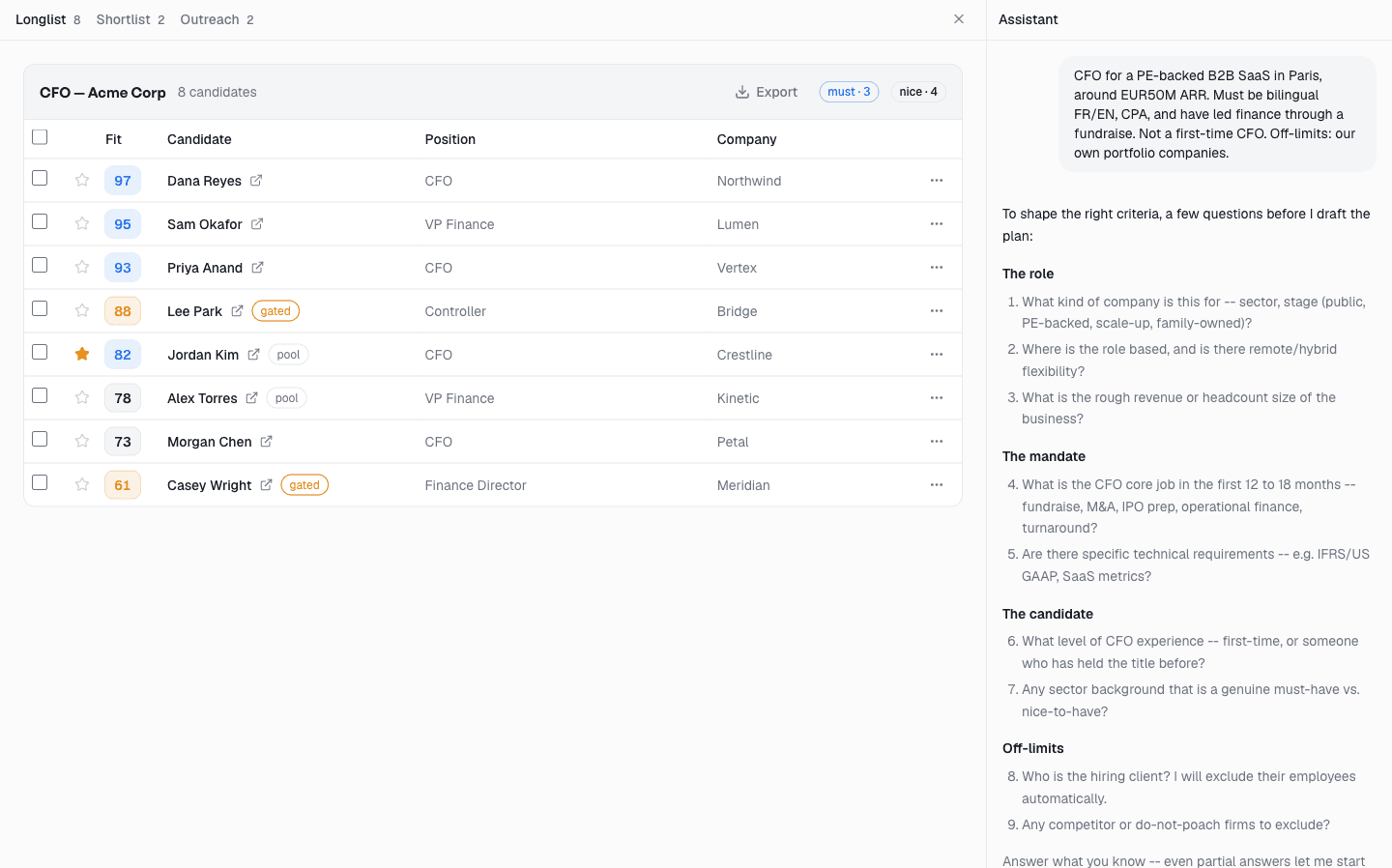Screen dimensions: 1392x868
Task: Check the box for Dana Reyes
Action: [x=40, y=178]
